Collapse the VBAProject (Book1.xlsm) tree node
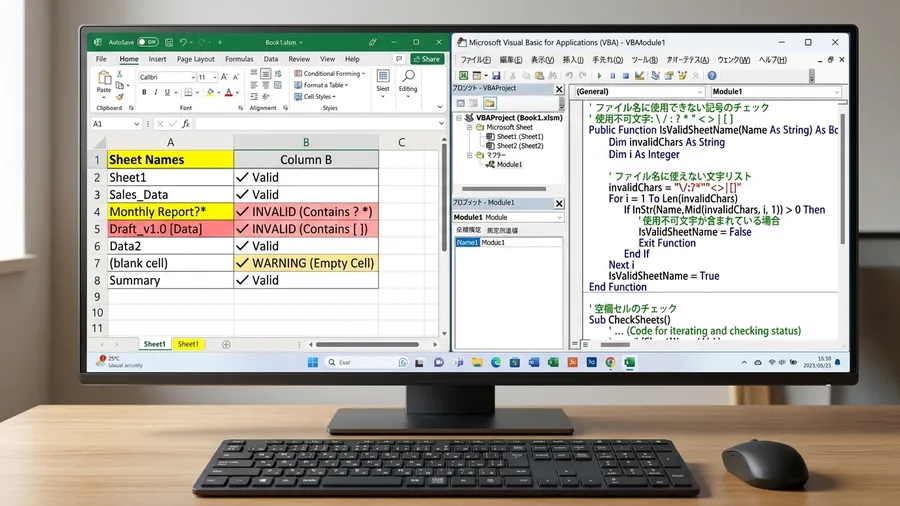The image size is (900, 506). click(x=459, y=118)
